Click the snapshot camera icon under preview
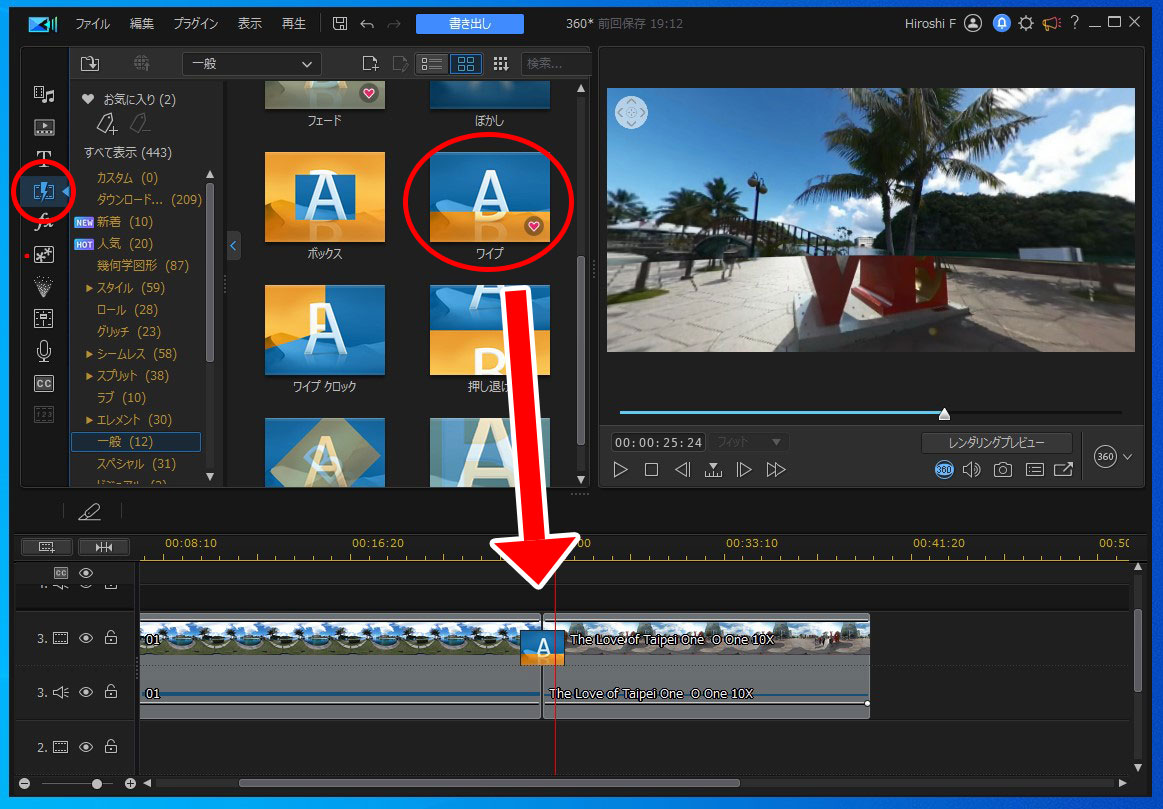Screen dimensions: 1163x809 point(1002,470)
